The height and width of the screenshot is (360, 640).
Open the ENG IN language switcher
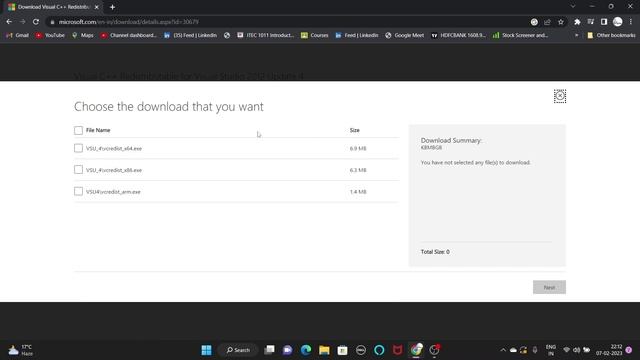[x=551, y=350]
